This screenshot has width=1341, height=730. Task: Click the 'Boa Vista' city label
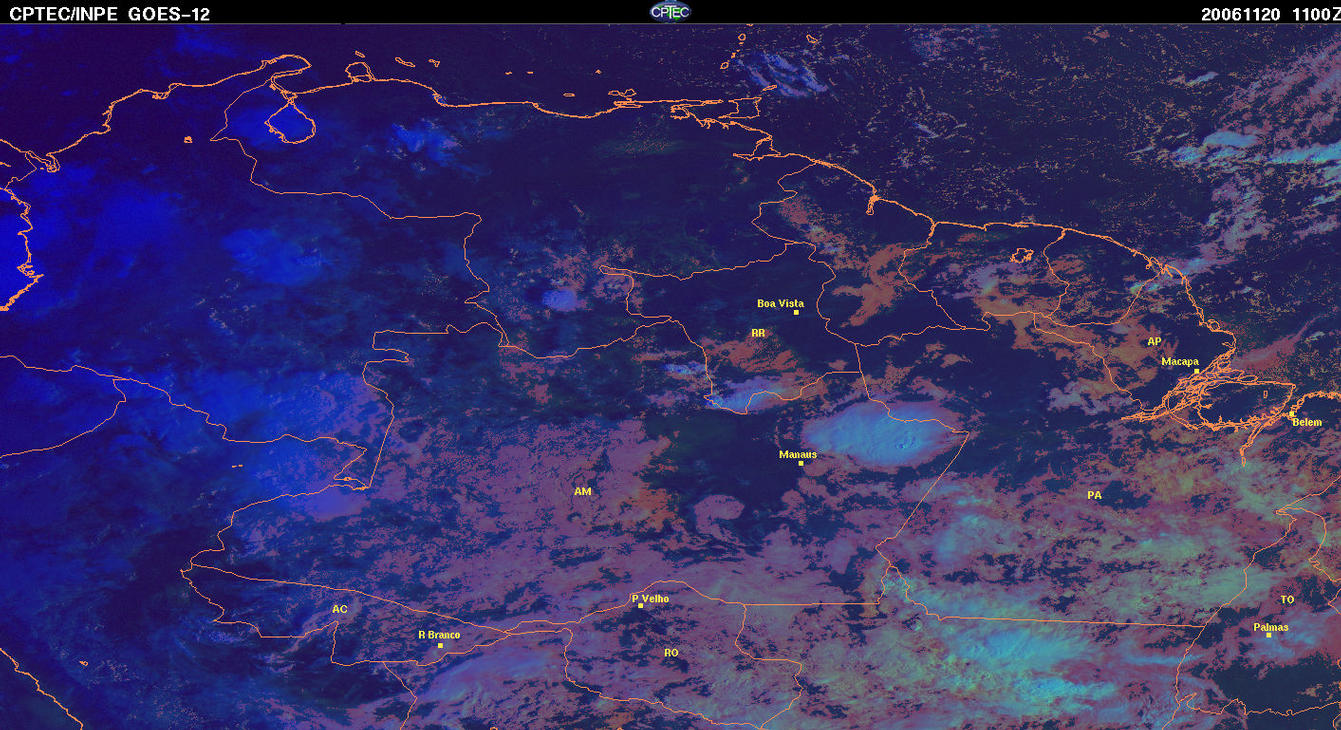tap(780, 303)
